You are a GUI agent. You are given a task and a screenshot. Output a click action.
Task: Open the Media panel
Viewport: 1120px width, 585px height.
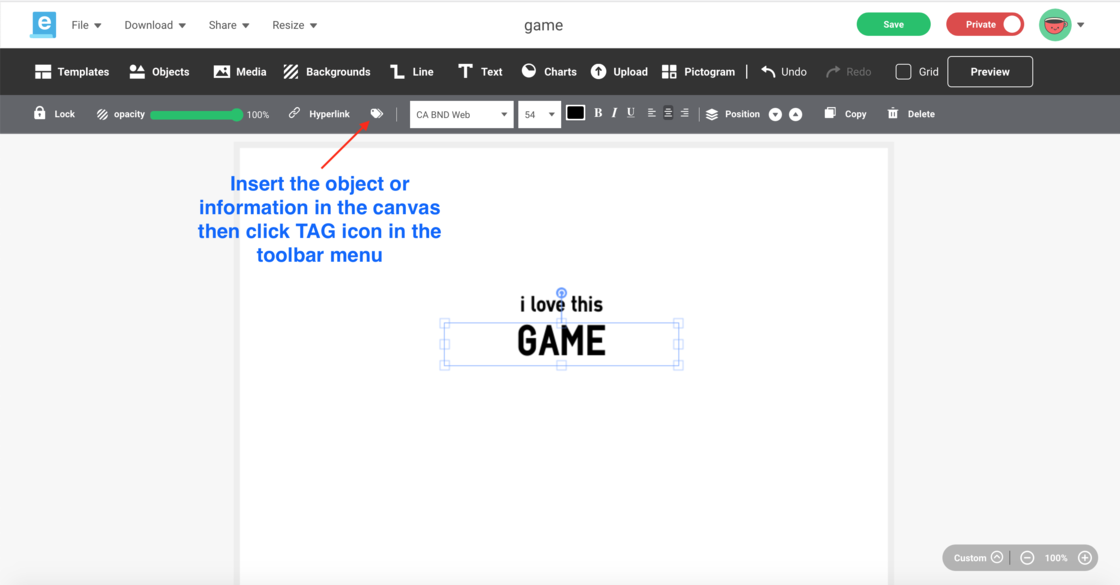tap(240, 71)
